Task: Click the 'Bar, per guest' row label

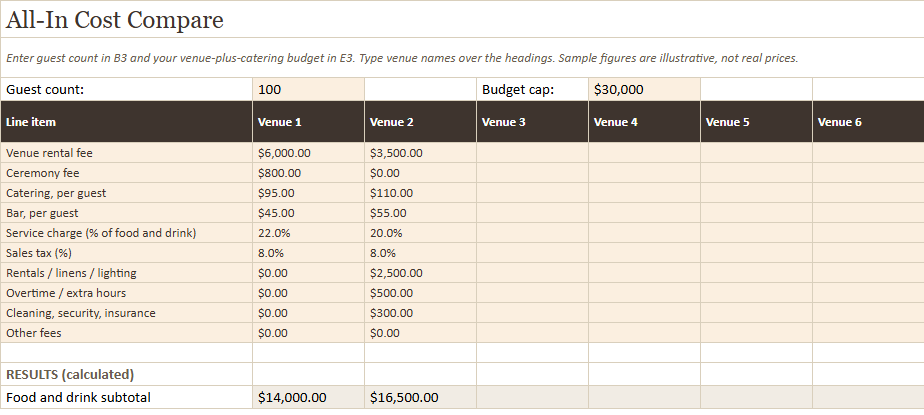Action: 42,213
